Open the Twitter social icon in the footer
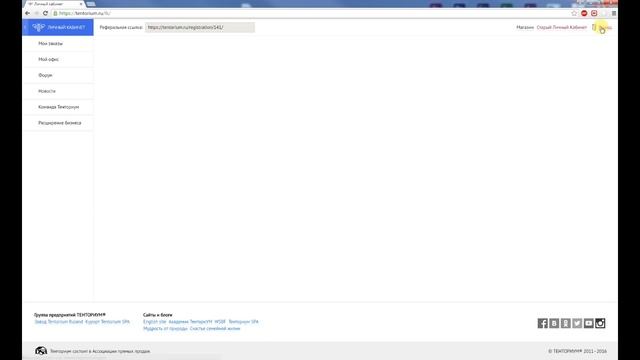The width and height of the screenshot is (640, 360). pos(577,323)
